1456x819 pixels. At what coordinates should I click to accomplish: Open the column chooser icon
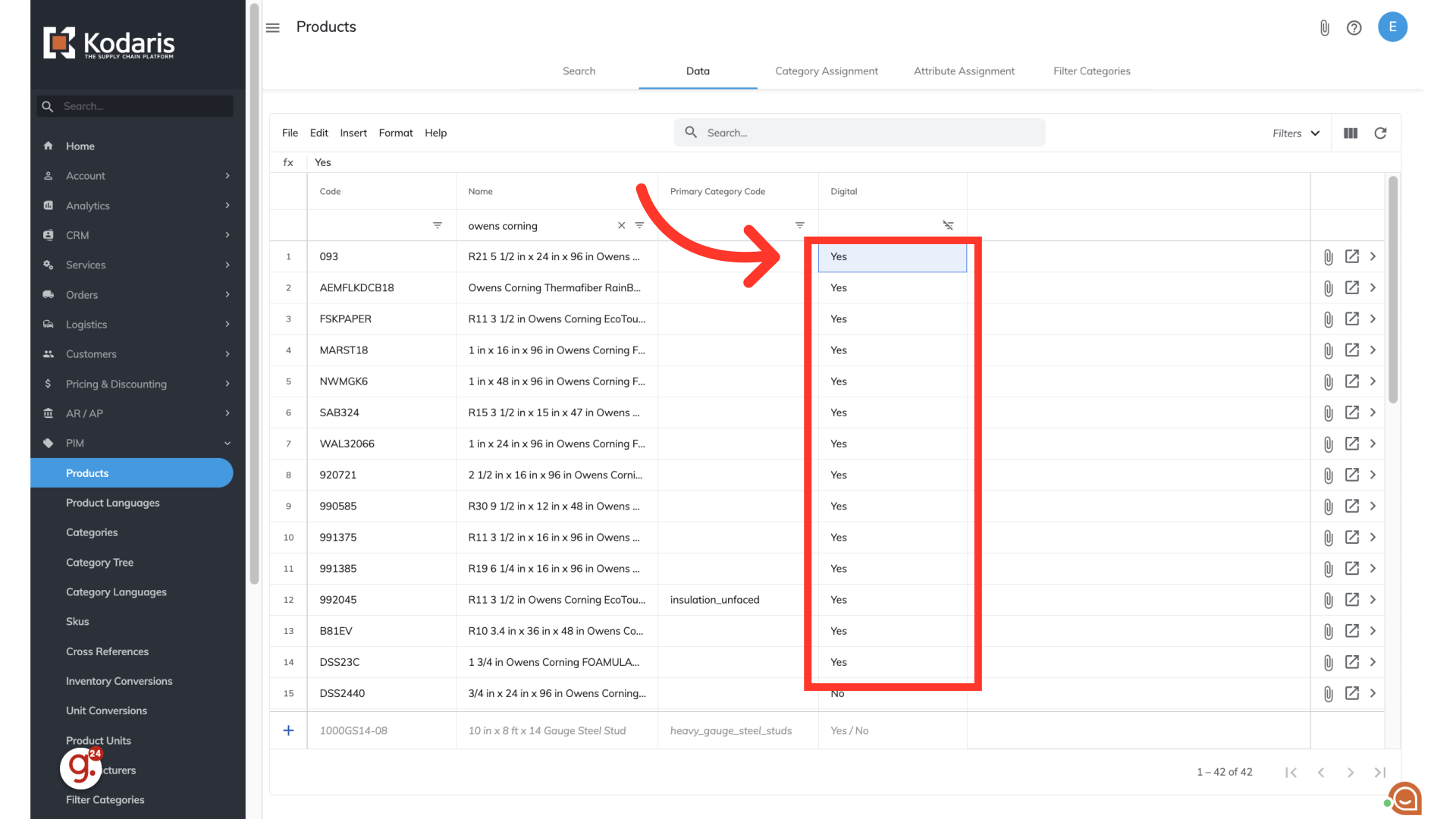[1351, 133]
